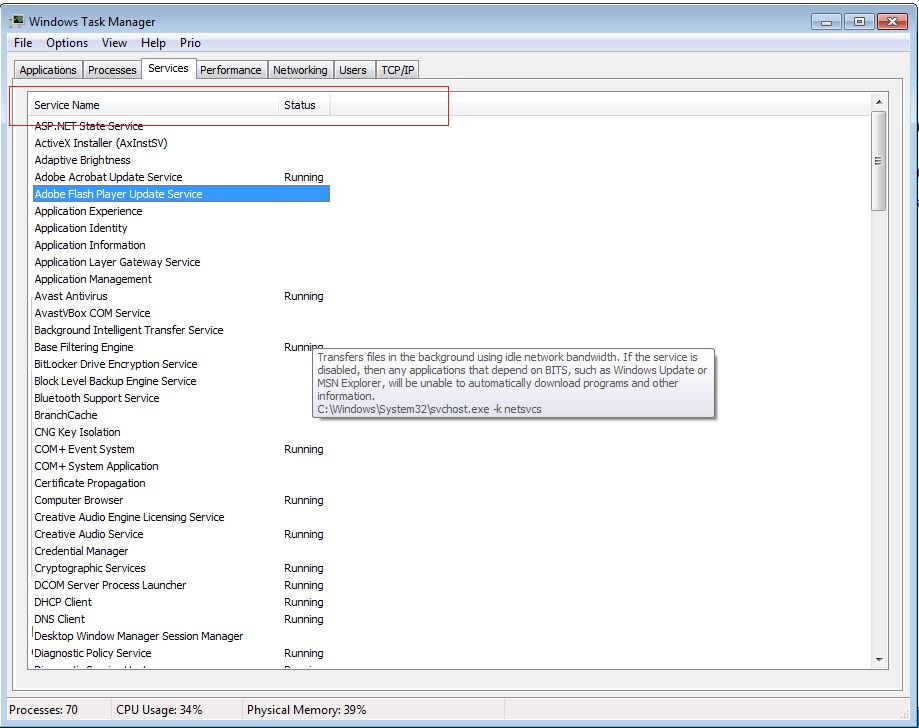Select DHCP Client service
This screenshot has width=919, height=728.
(181, 602)
